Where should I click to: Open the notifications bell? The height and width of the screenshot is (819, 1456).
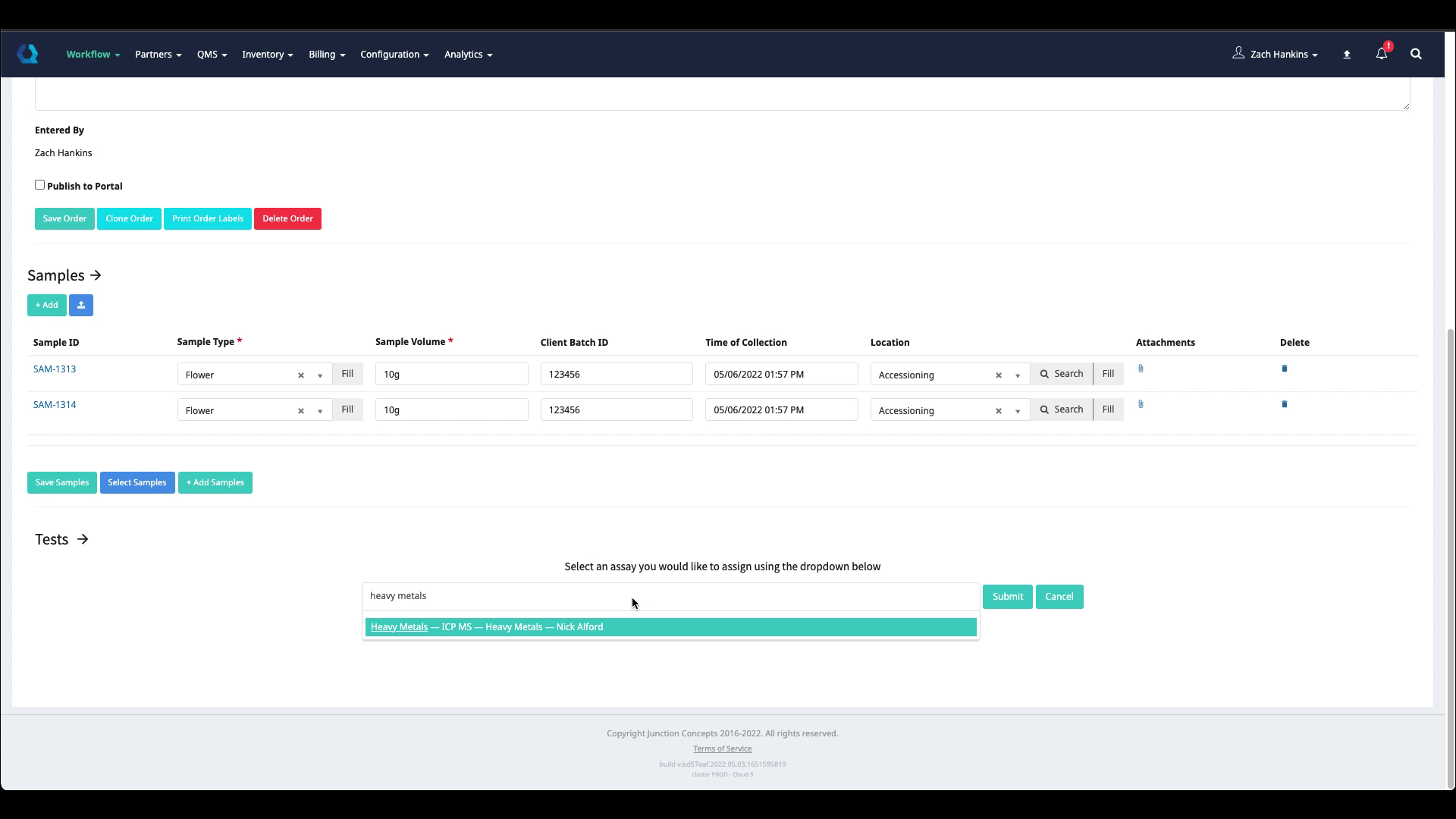click(x=1381, y=54)
